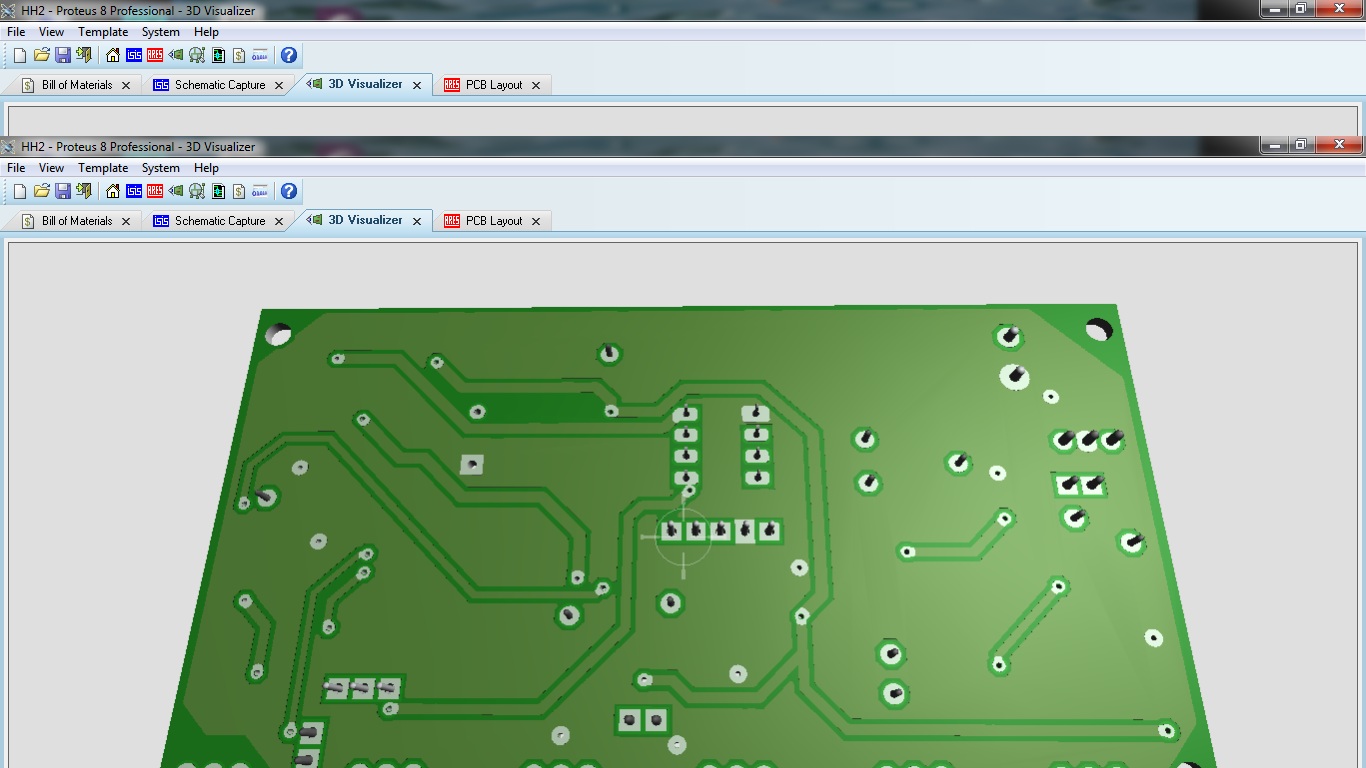1366x768 pixels.
Task: Click blue ISIS schematic icon in front window toolbar
Action: [134, 191]
